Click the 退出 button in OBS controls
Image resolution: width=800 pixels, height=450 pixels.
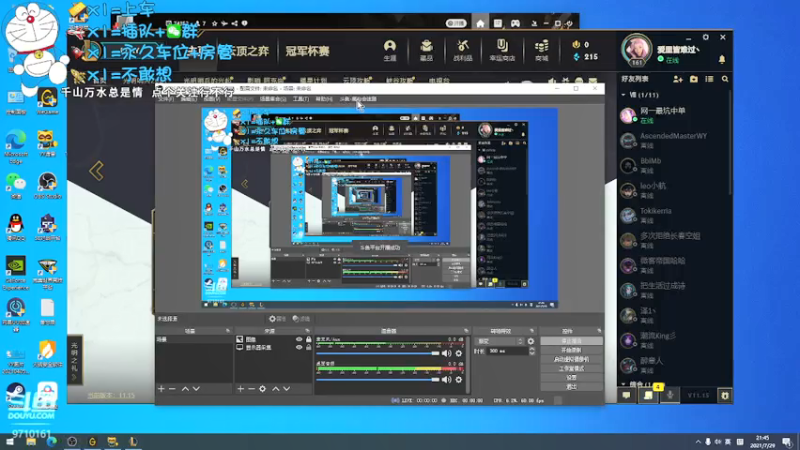pyautogui.click(x=571, y=387)
